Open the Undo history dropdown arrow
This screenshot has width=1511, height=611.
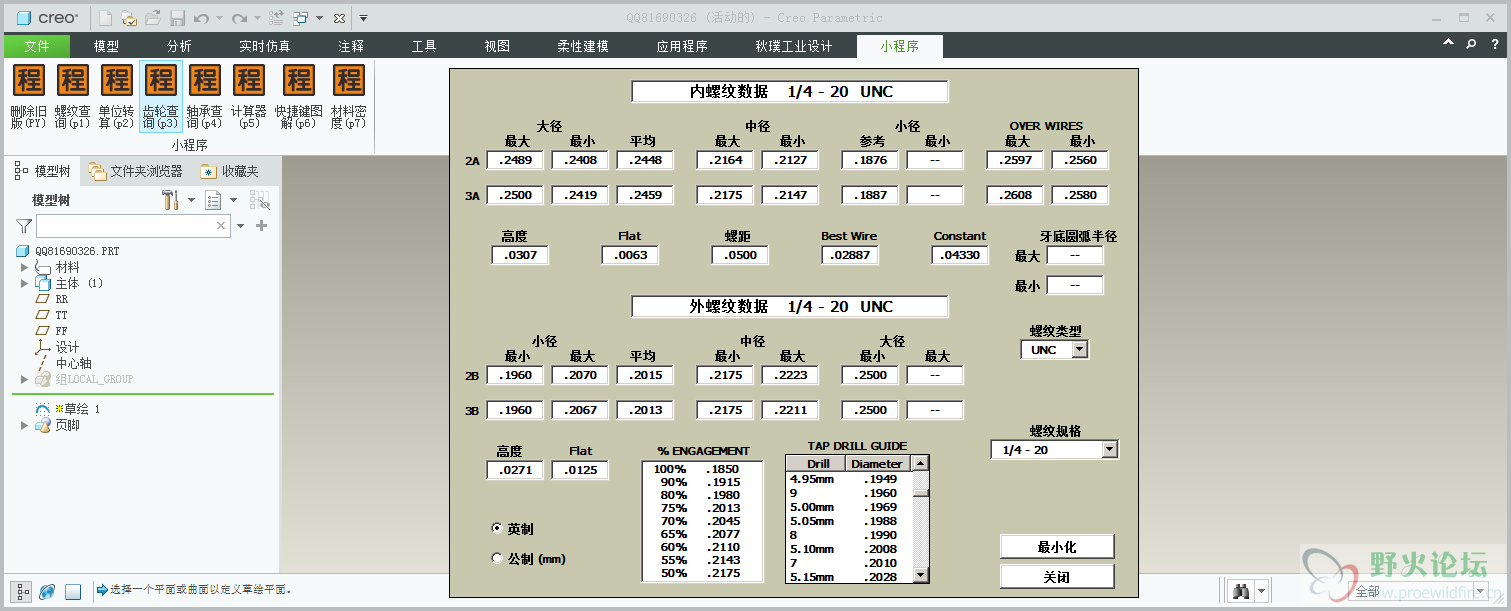(x=219, y=18)
